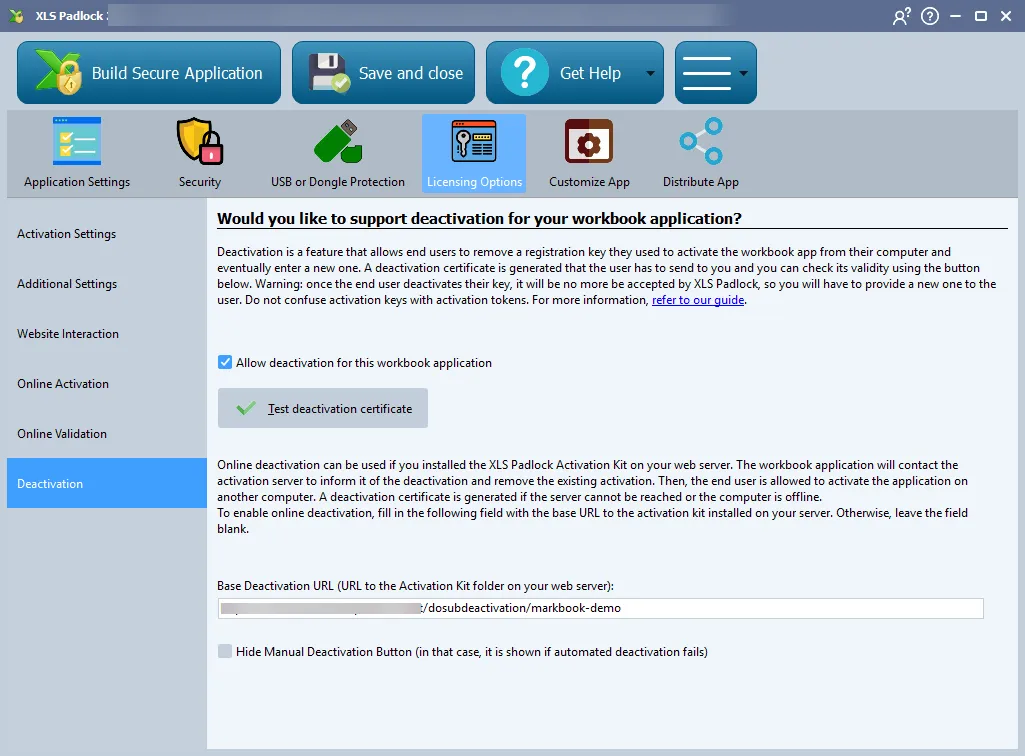Click the Base Deactivation URL input field
The height and width of the screenshot is (756, 1025).
600,608
